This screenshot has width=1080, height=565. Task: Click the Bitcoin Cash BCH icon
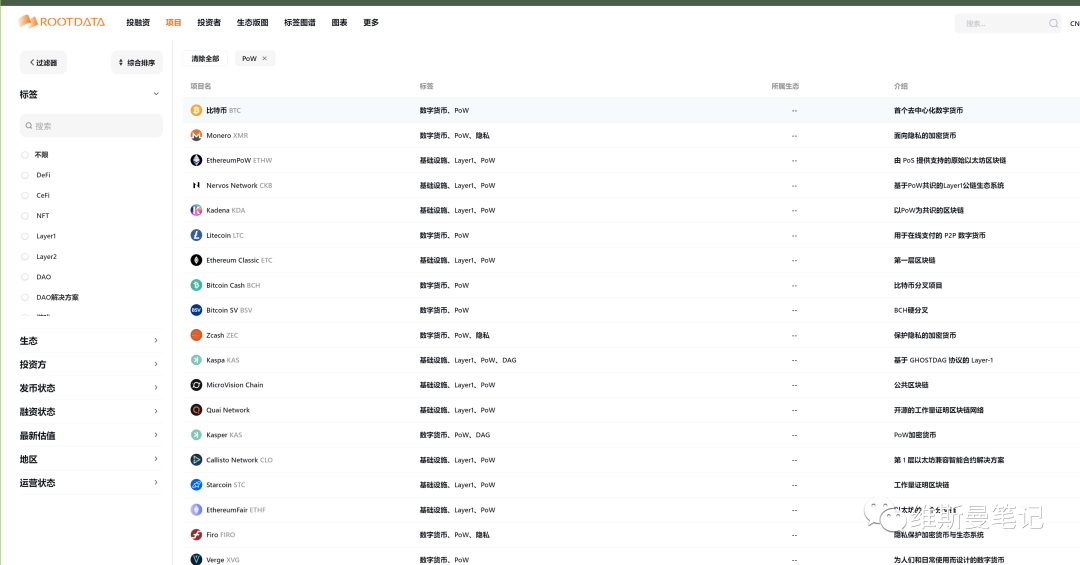pyautogui.click(x=196, y=285)
